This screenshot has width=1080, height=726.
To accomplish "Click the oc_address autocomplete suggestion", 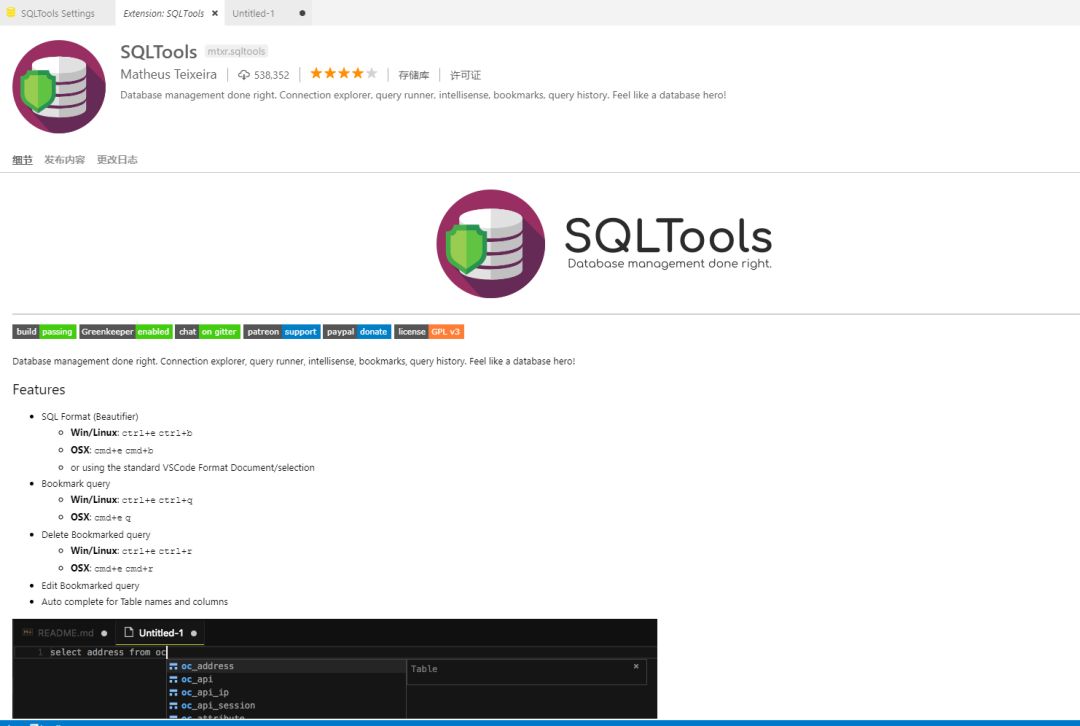I will pyautogui.click(x=286, y=666).
